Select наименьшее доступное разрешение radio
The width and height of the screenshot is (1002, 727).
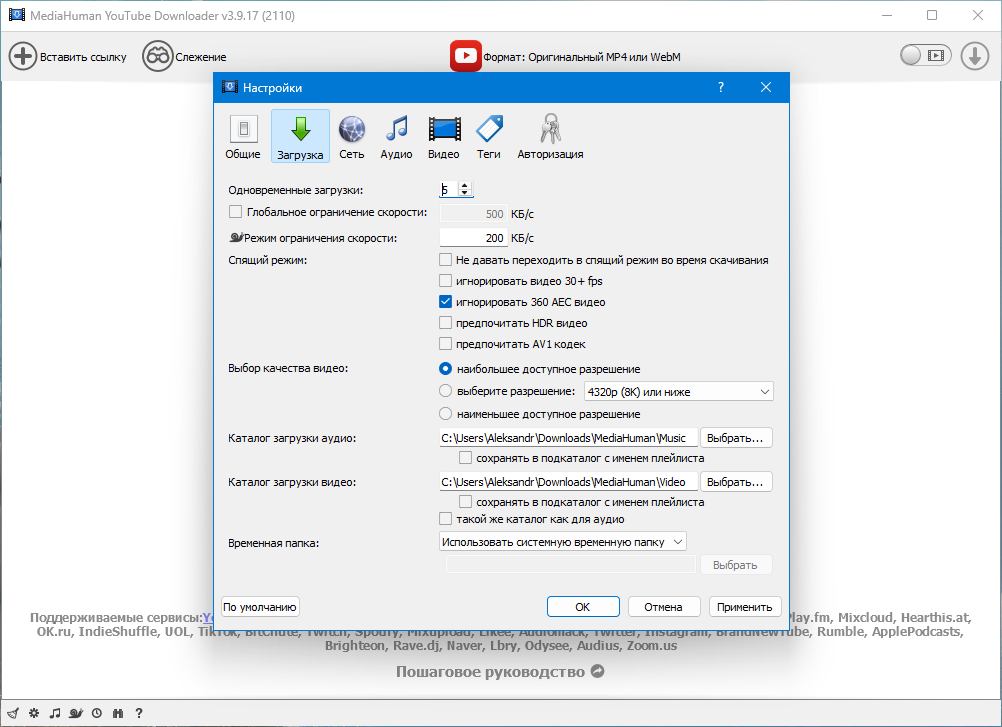tap(445, 413)
